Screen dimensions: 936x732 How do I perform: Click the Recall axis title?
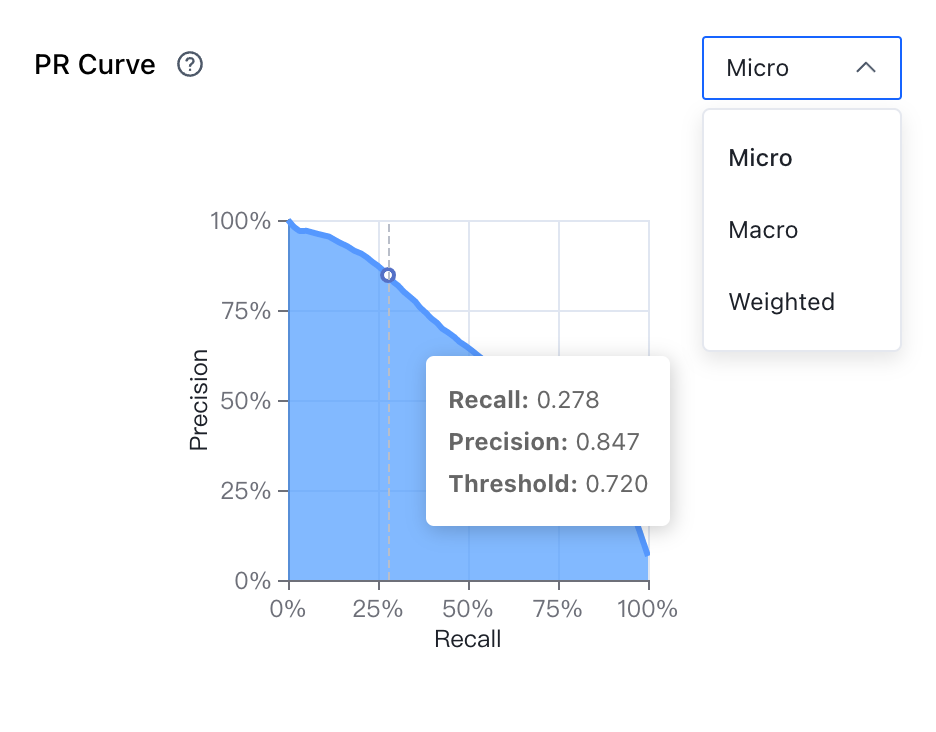point(467,639)
